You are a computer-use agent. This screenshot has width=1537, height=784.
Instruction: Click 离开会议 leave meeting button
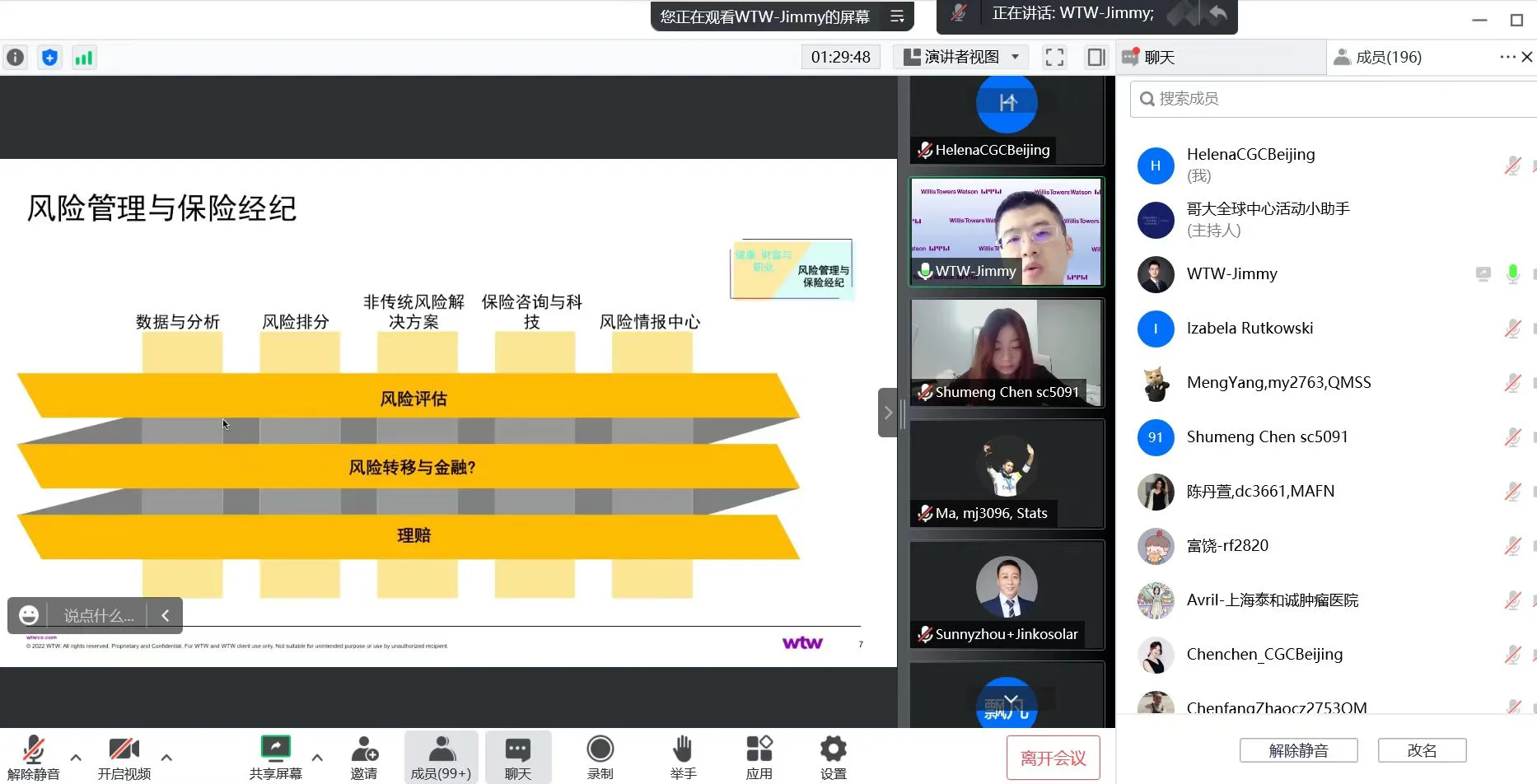[x=1053, y=758]
